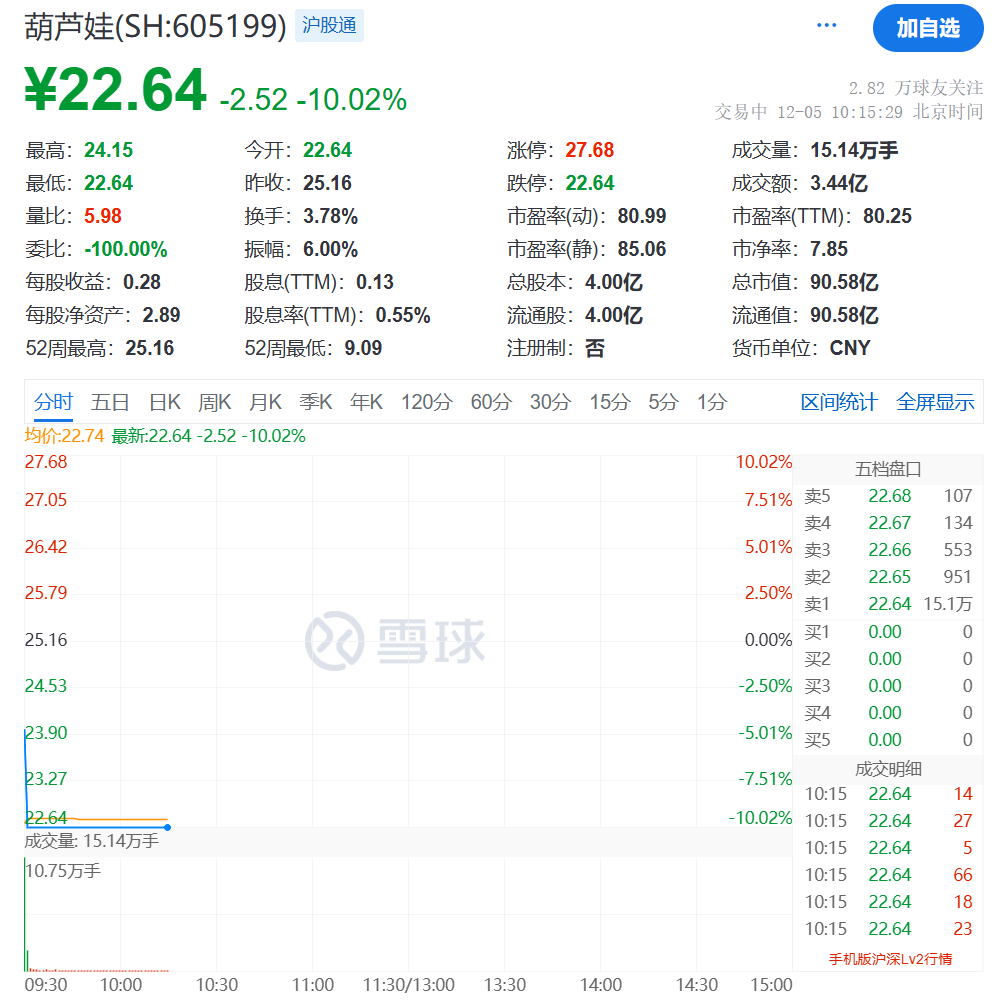Screen dimensions: 1005x1008
Task: Click the blue endpoint marker on price line
Action: tap(167, 827)
